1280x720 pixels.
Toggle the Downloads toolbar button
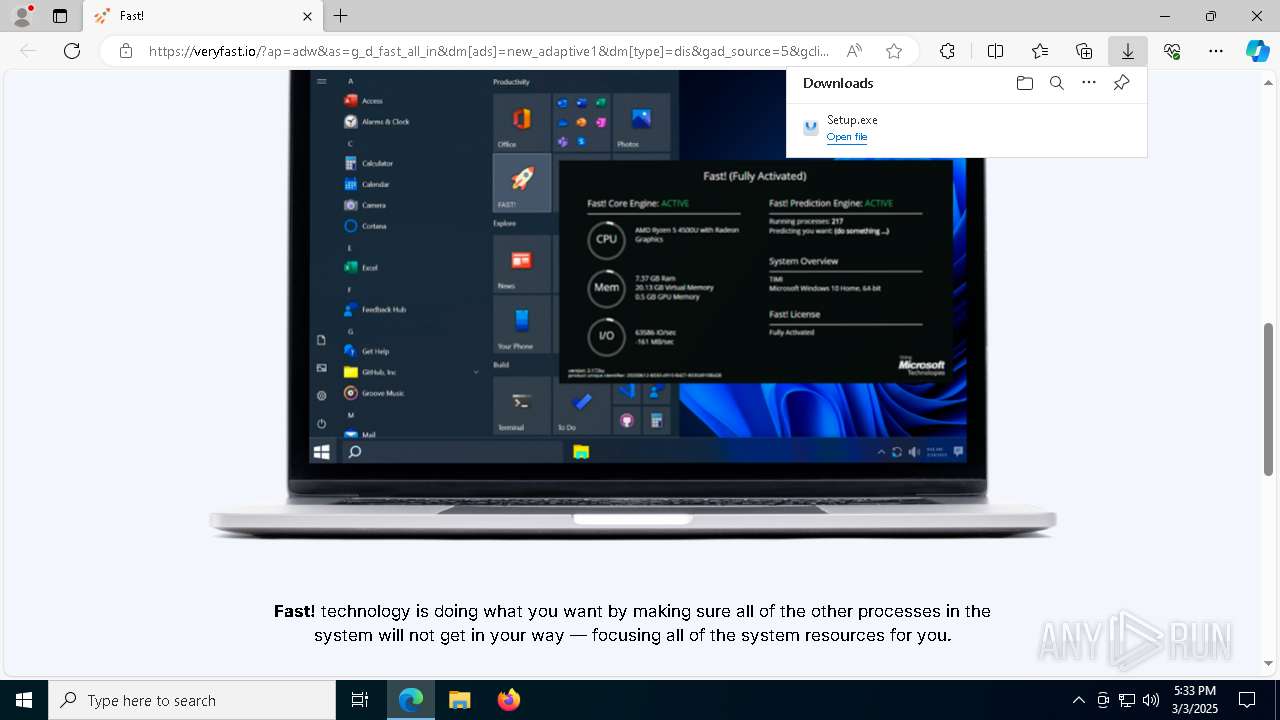[x=1128, y=51]
